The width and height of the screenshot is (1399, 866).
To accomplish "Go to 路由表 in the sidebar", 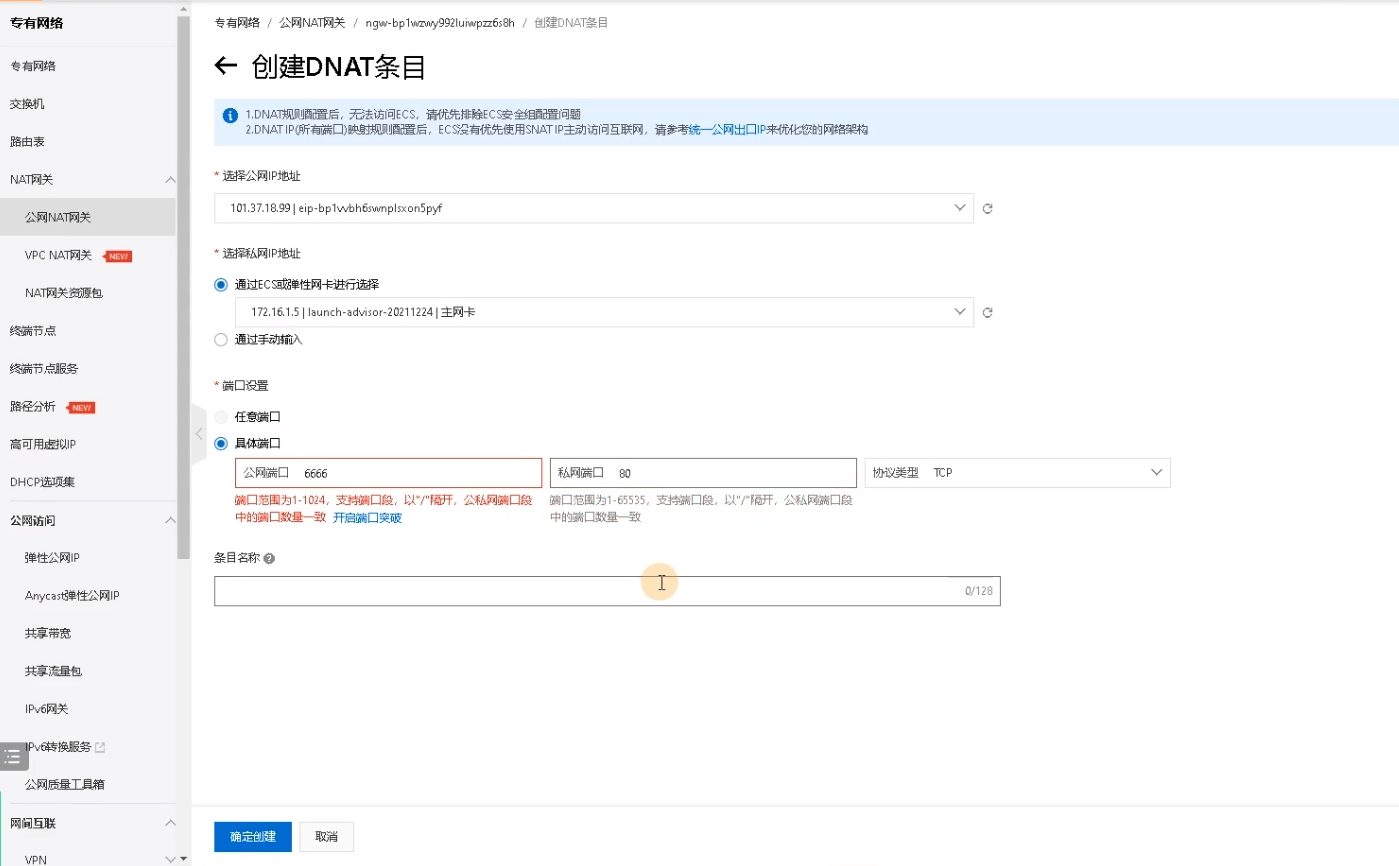I will pyautogui.click(x=27, y=142).
